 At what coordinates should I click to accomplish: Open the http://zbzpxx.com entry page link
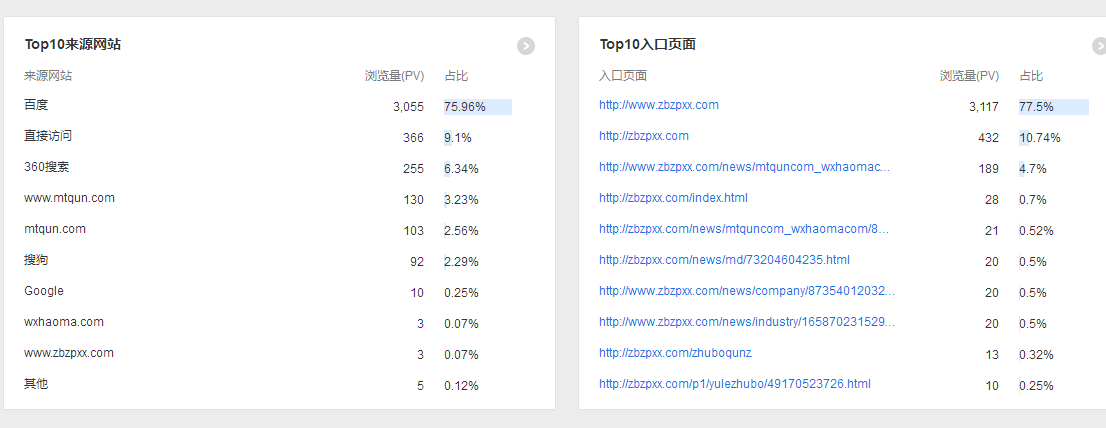click(x=643, y=136)
